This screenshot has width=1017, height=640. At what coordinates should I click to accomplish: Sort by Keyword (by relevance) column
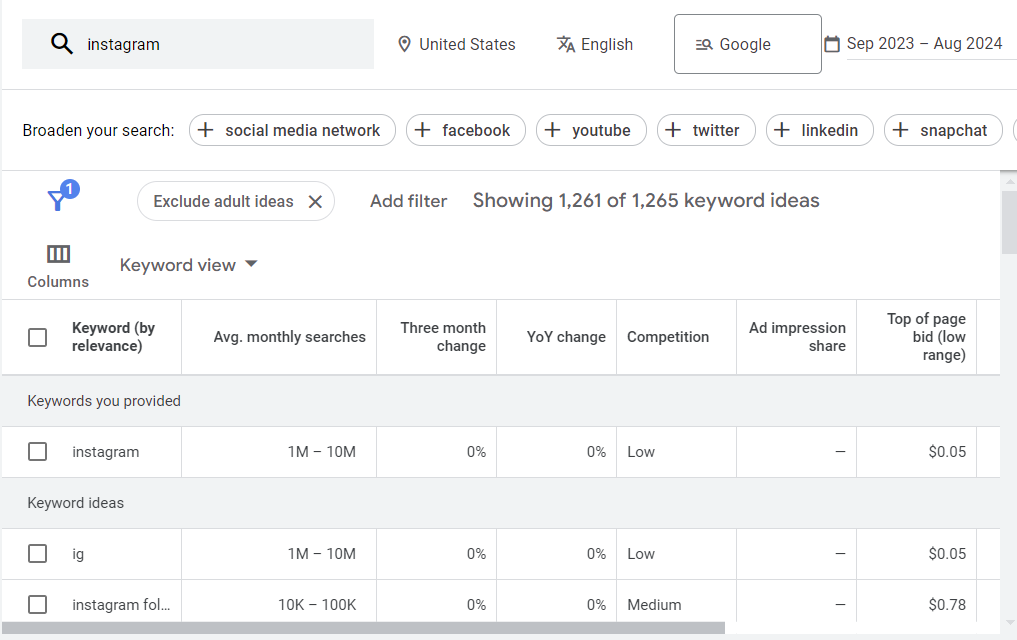(114, 337)
